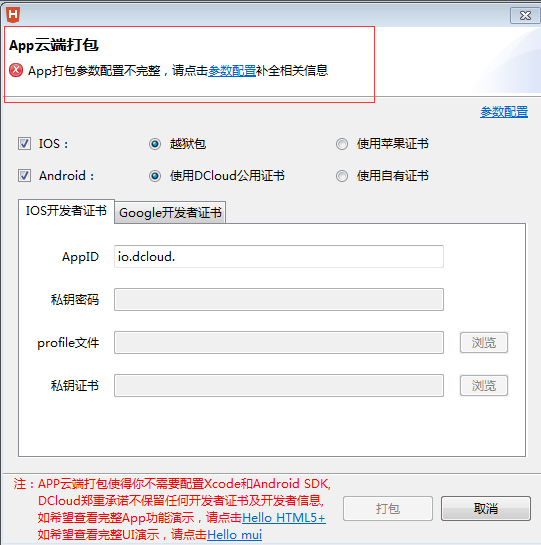The image size is (541, 545).
Task: Click the HBuilder logo icon in title bar
Action: tap(13, 15)
